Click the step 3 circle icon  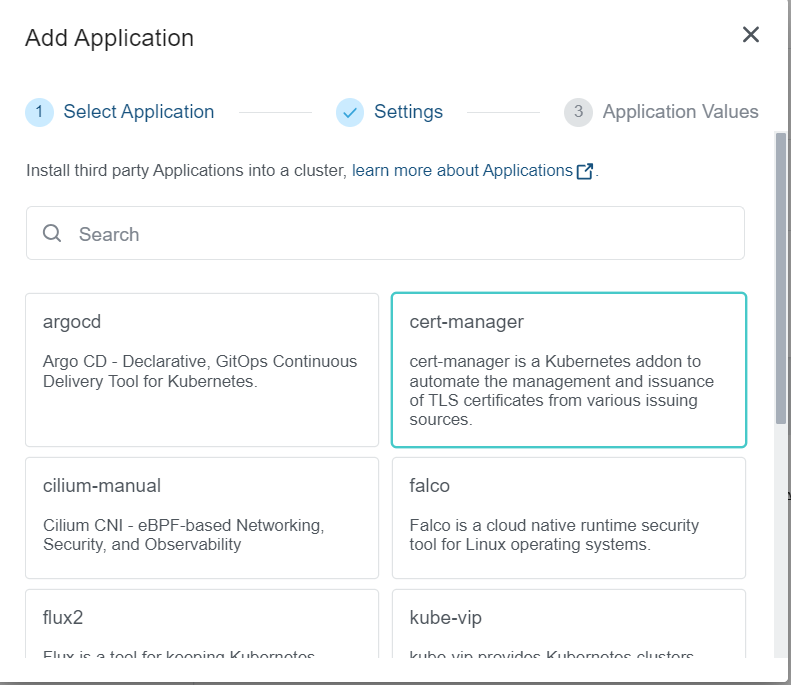click(578, 112)
